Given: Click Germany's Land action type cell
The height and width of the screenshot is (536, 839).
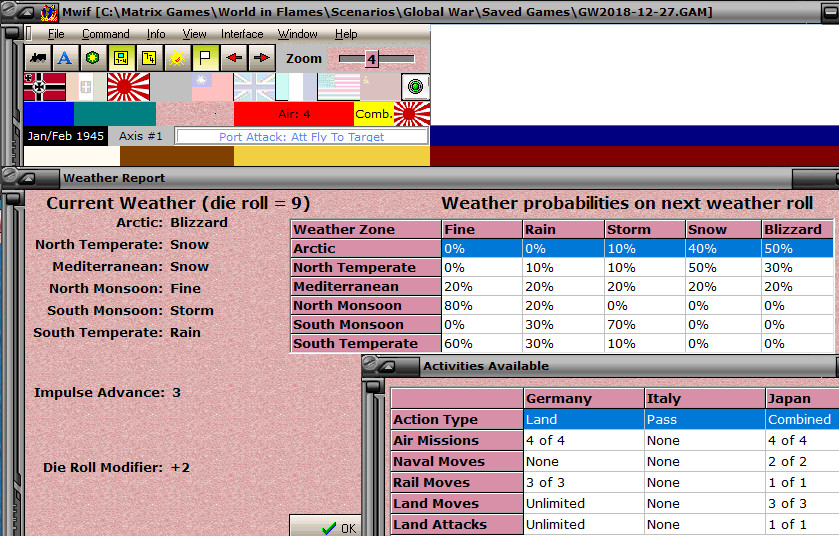Looking at the screenshot, I should tap(584, 419).
